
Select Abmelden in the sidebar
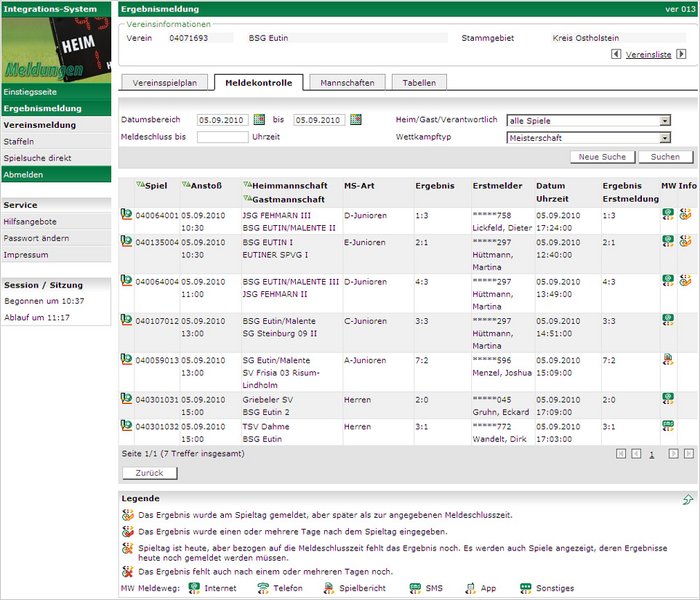point(26,175)
